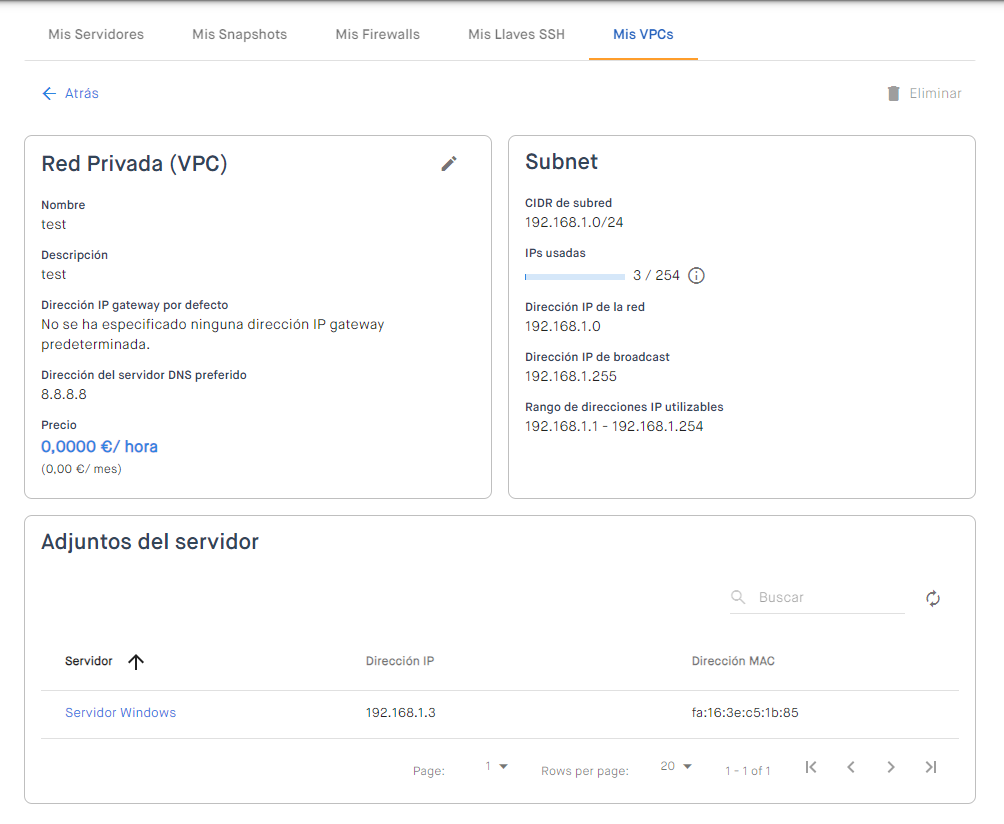Click the search magnifier icon
Image resolution: width=1004 pixels, height=824 pixels.
click(739, 597)
